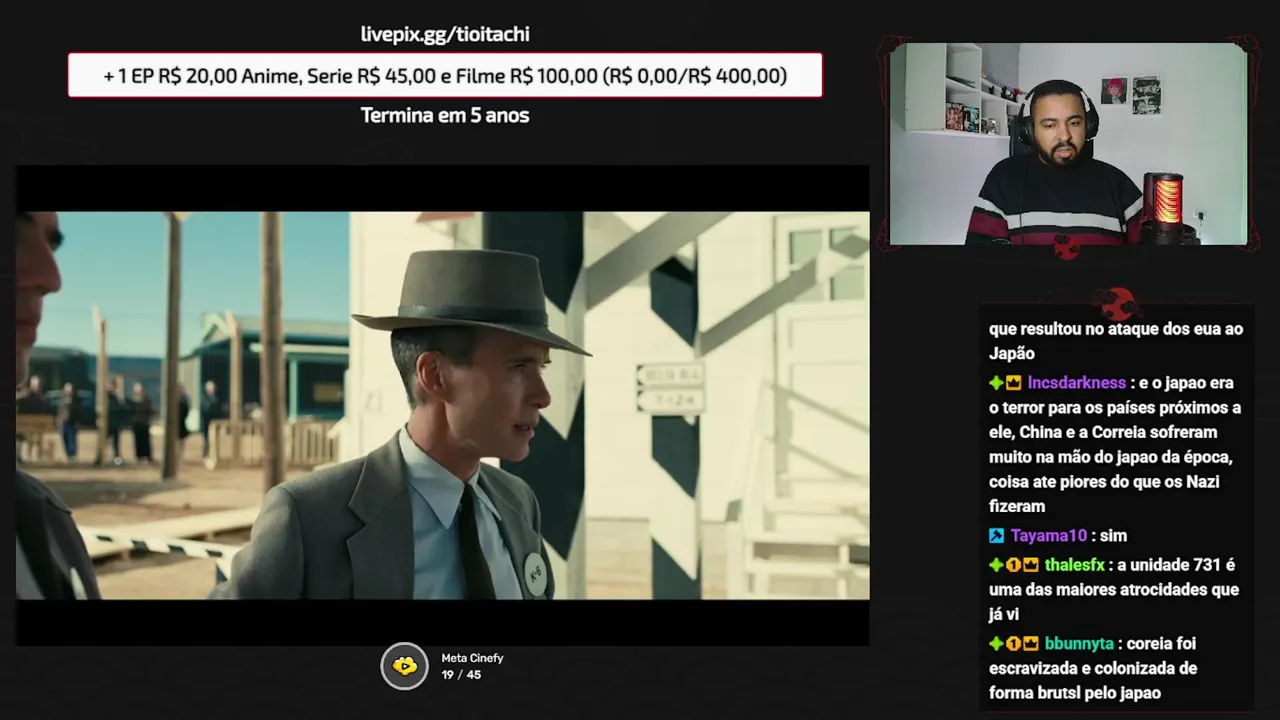Click the thalesfx username in chat
Screen dimensions: 1280x720
pyautogui.click(x=1074, y=565)
